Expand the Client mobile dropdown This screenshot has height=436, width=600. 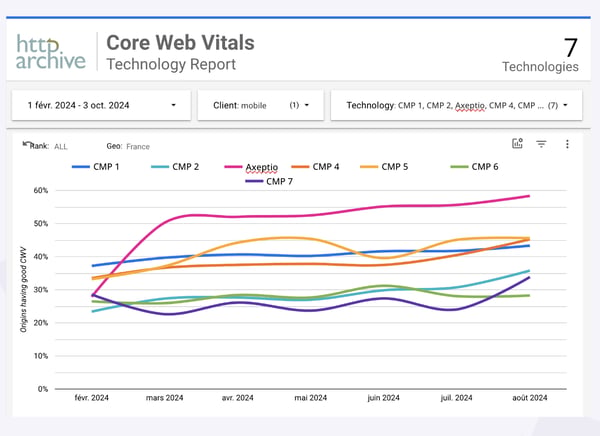[x=261, y=105]
